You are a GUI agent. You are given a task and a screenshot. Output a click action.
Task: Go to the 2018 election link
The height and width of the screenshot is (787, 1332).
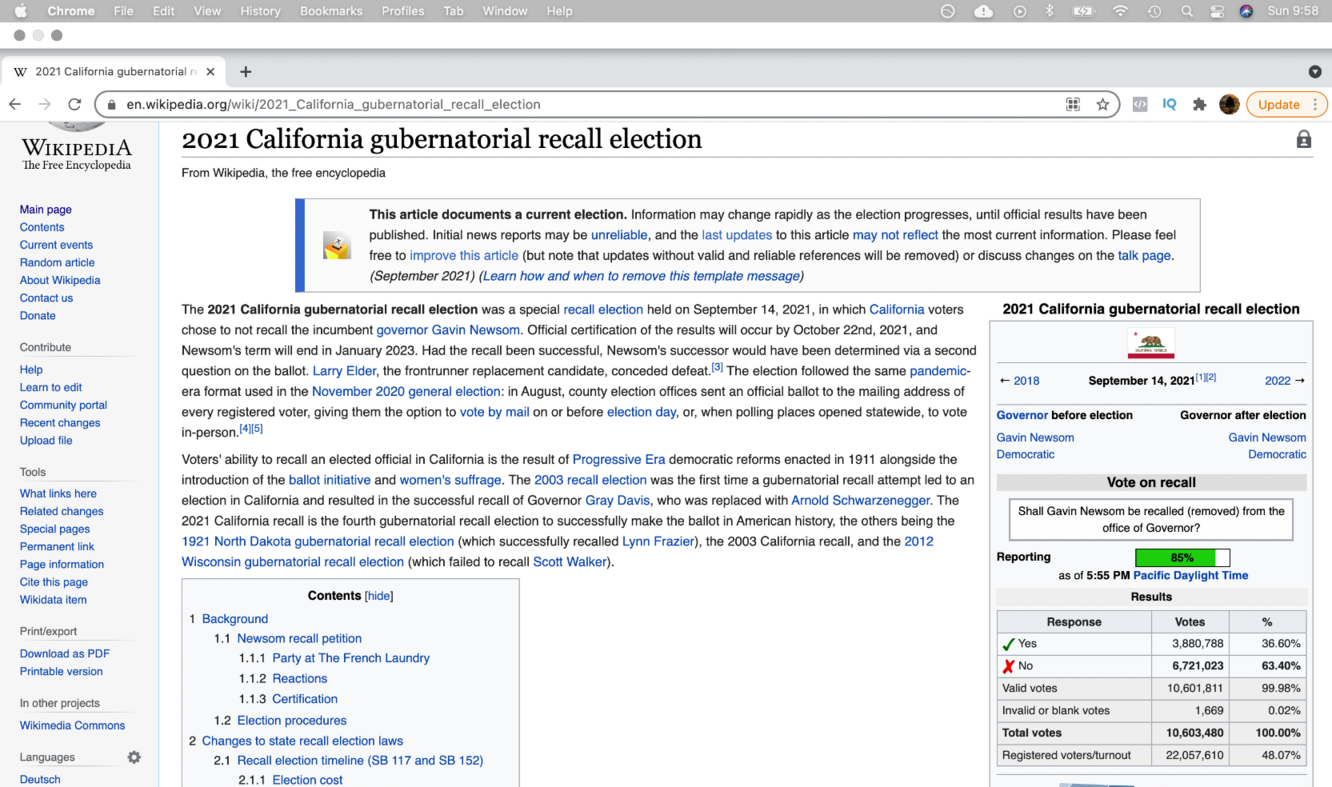click(1026, 381)
